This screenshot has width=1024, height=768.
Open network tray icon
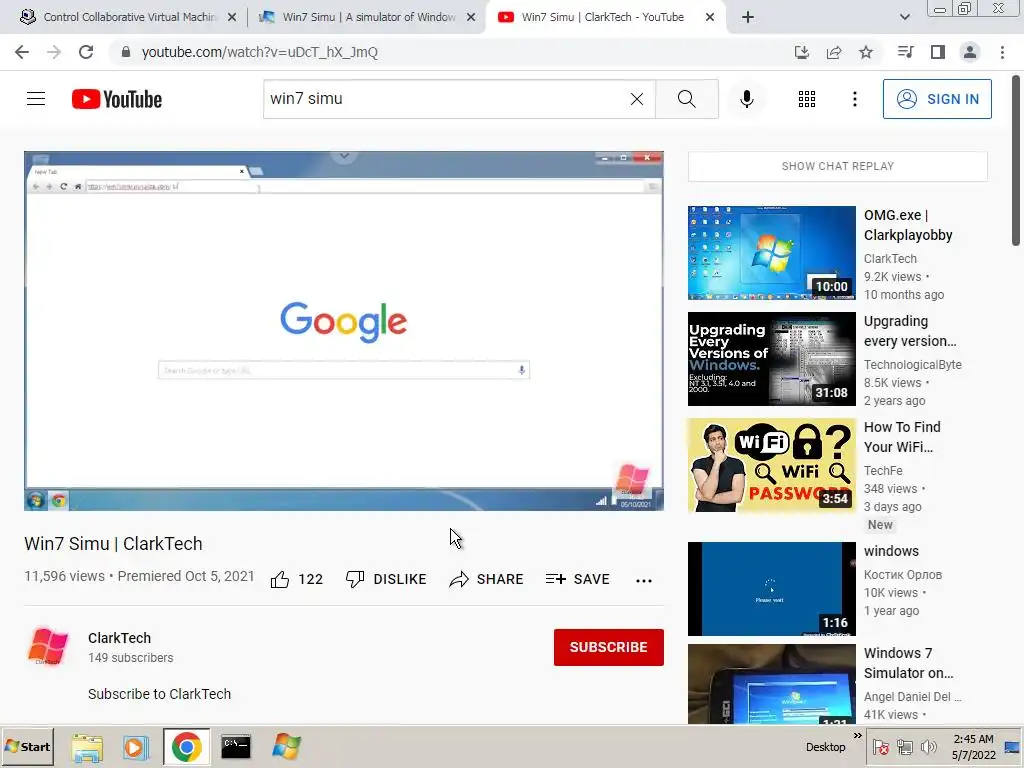(904, 747)
